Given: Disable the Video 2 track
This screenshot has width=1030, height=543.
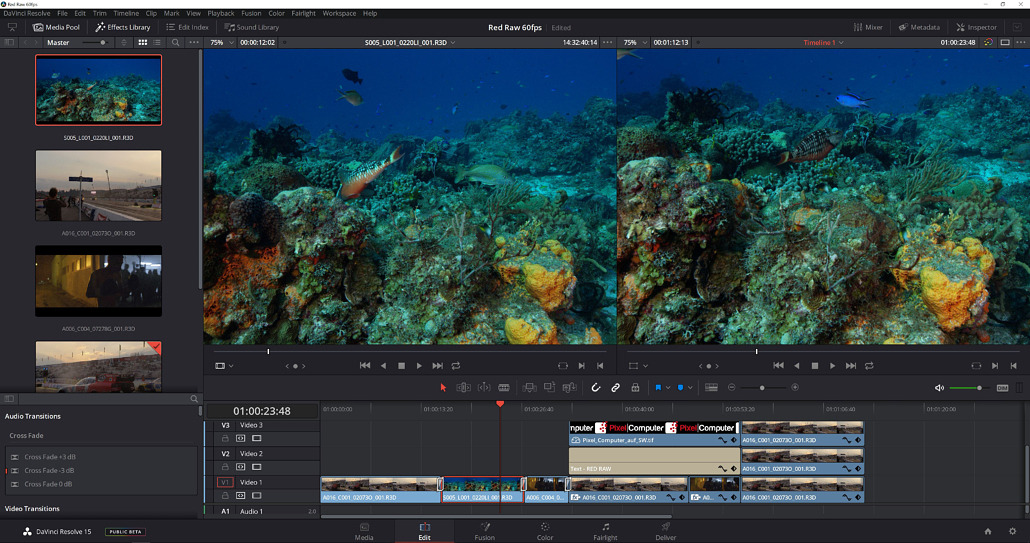Looking at the screenshot, I should [256, 467].
